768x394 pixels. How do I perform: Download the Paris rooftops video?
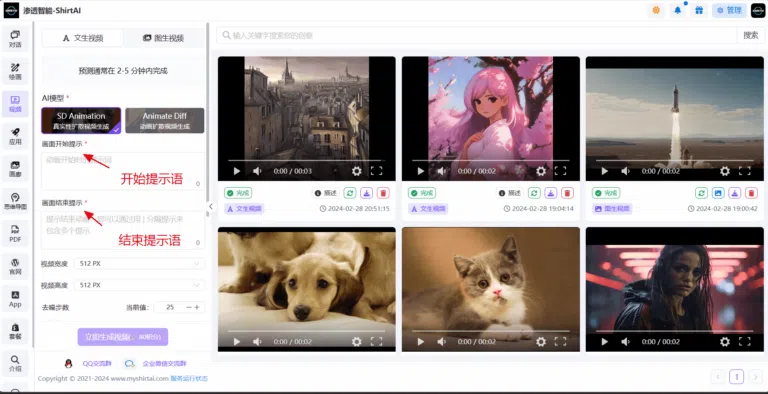[x=366, y=193]
